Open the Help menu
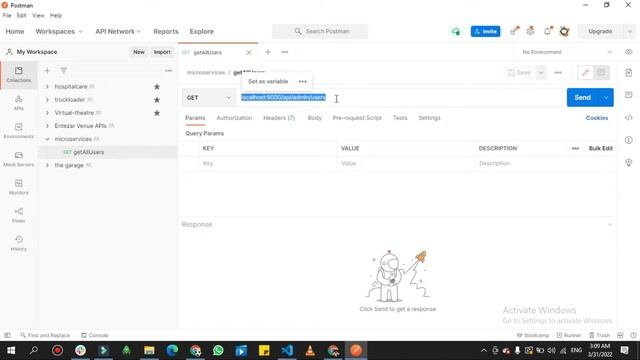This screenshot has height=360, width=640. [56, 16]
